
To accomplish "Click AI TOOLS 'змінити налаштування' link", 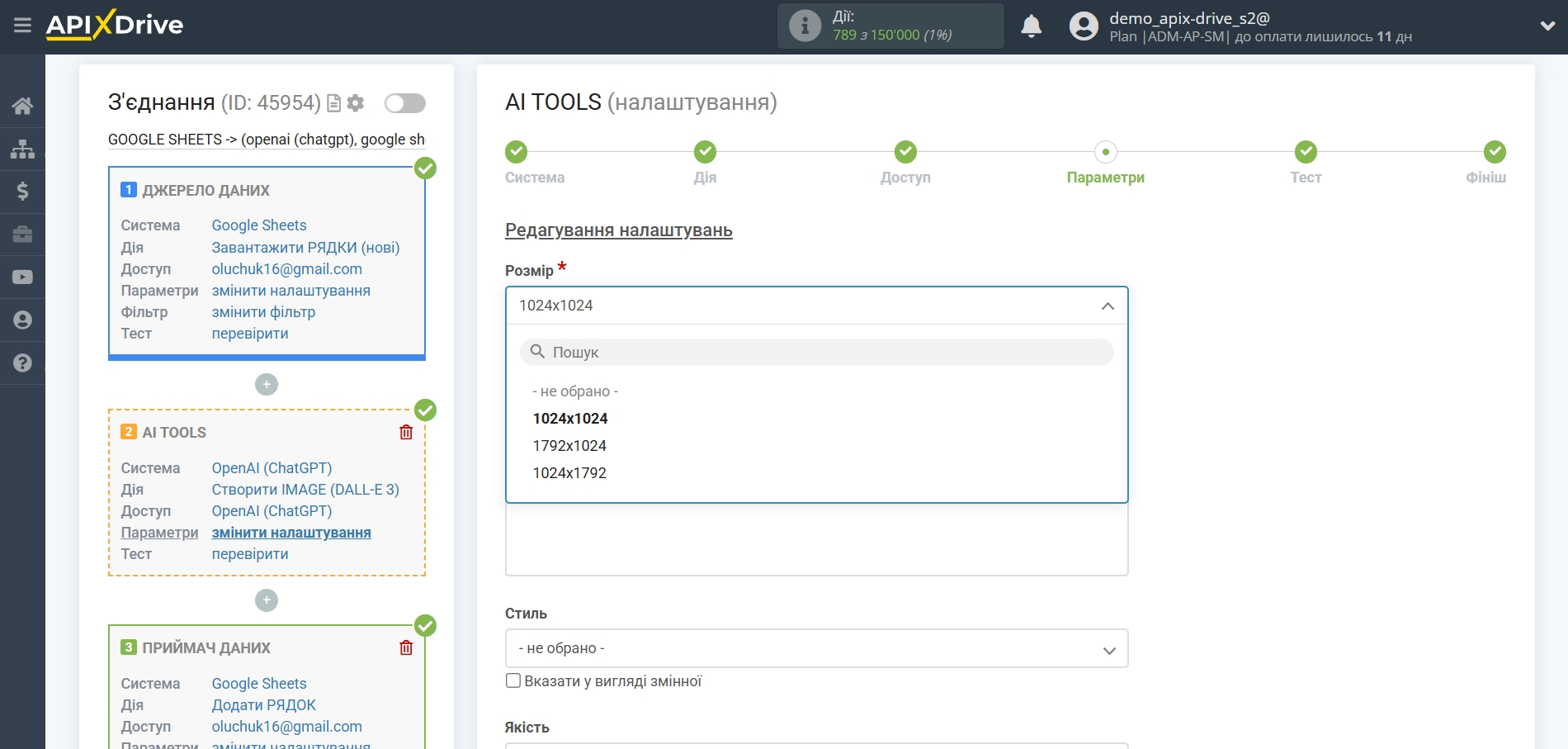I will pyautogui.click(x=291, y=533).
